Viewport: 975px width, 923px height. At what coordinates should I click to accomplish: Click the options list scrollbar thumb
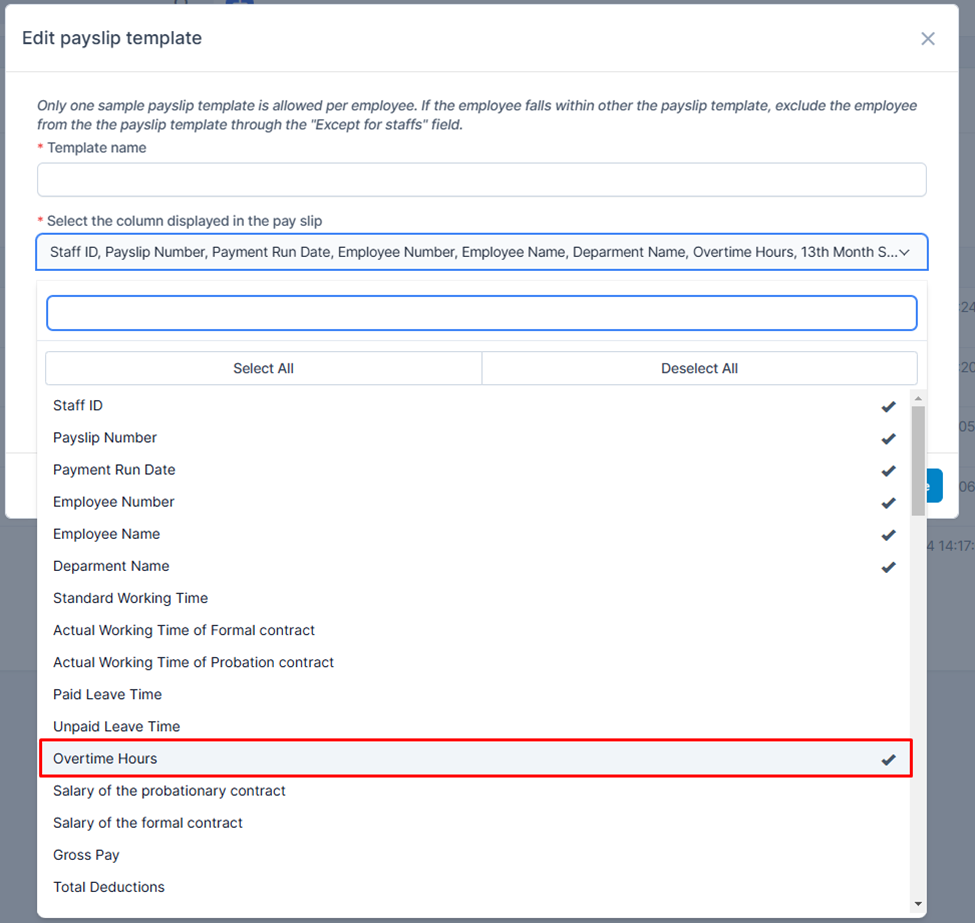[918, 460]
